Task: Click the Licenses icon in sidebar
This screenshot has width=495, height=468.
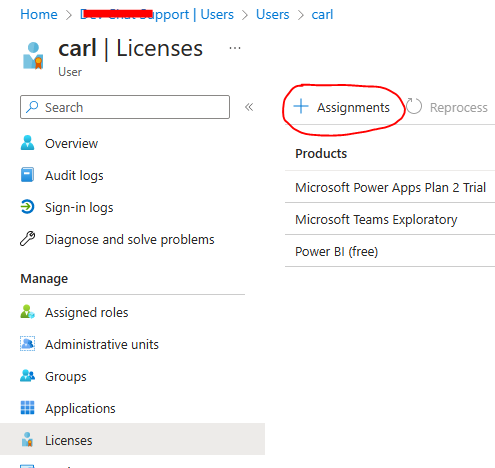Action: point(27,439)
